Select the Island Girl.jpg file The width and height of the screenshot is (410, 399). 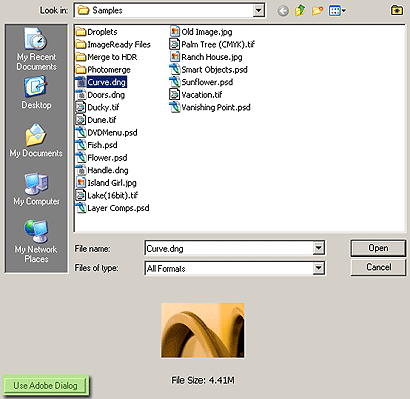[106, 183]
